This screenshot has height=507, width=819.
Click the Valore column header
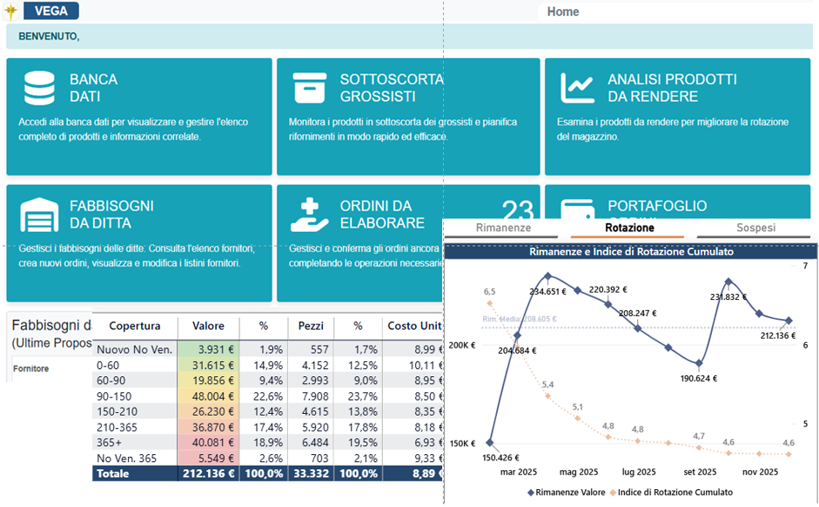(x=208, y=326)
